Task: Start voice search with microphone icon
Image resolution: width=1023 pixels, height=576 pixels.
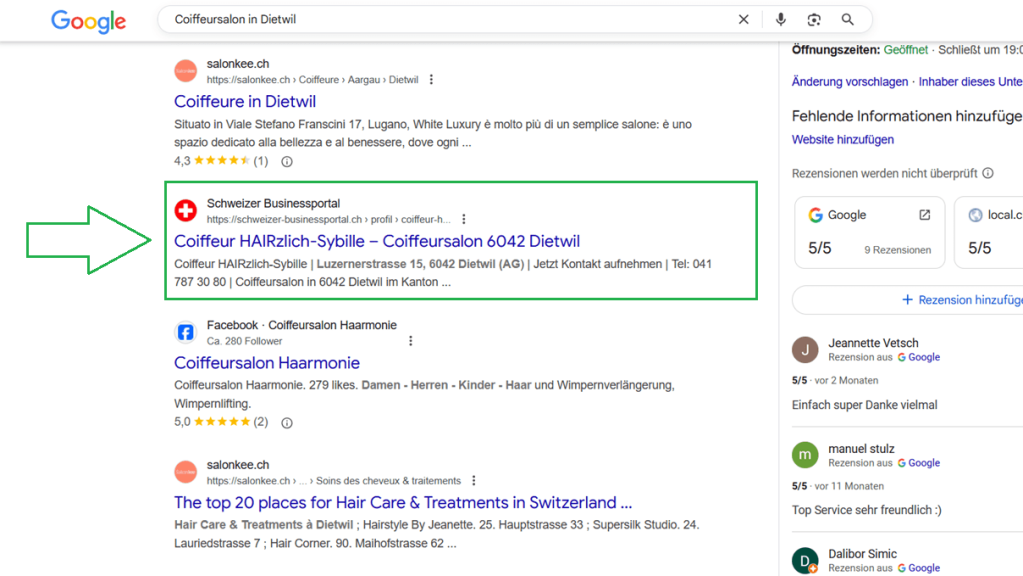Action: (781, 20)
